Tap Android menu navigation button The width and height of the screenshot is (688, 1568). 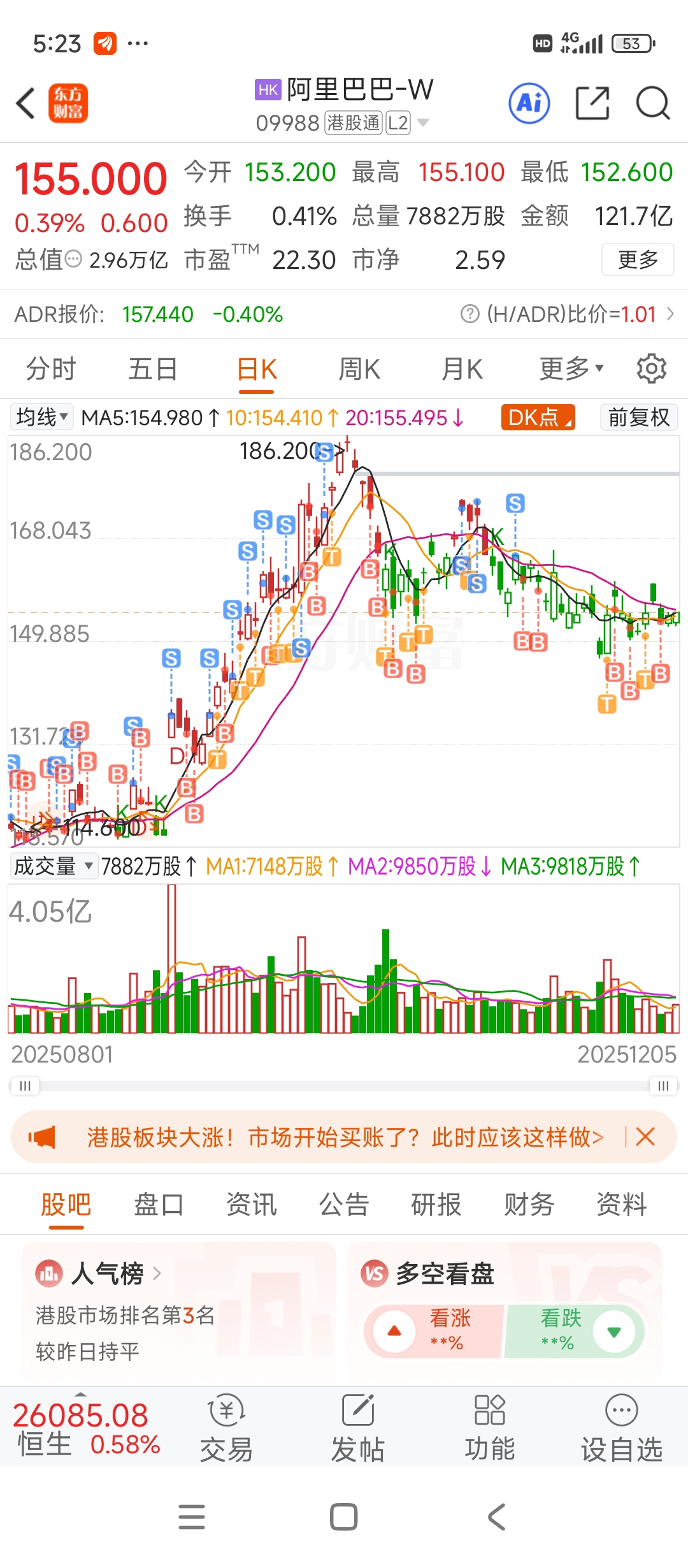[192, 1517]
